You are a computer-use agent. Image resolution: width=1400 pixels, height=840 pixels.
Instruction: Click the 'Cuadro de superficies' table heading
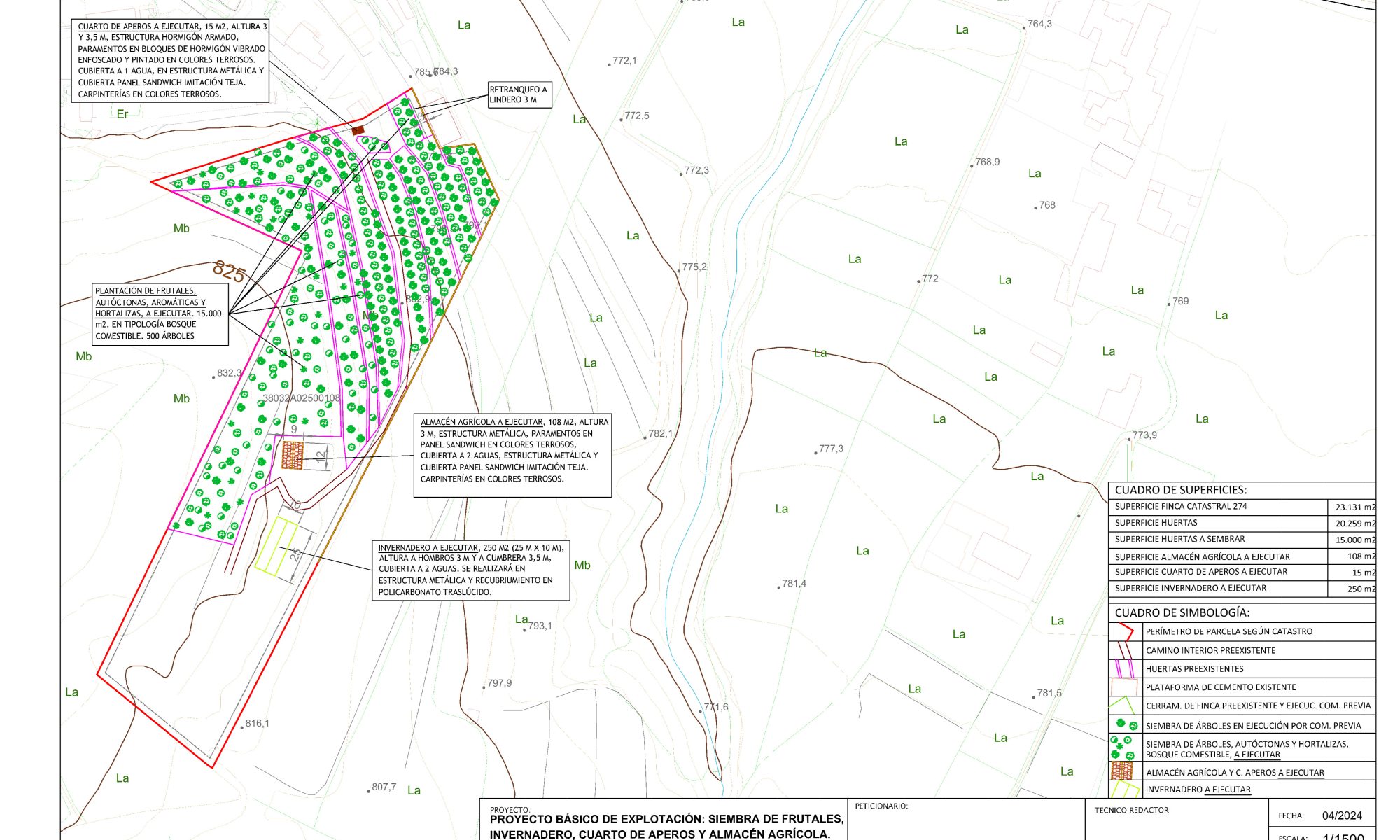point(1180,490)
